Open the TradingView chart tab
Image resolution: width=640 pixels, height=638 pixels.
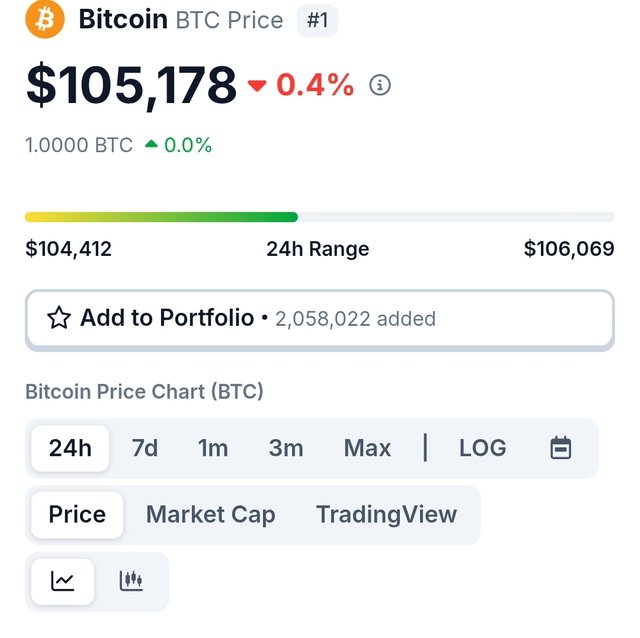click(386, 515)
